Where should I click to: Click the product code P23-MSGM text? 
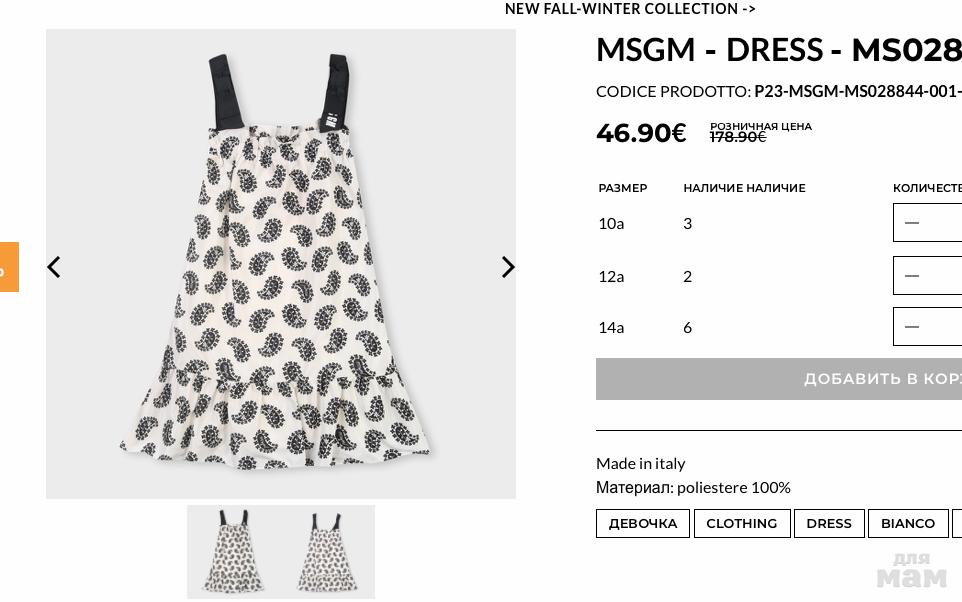coord(858,91)
